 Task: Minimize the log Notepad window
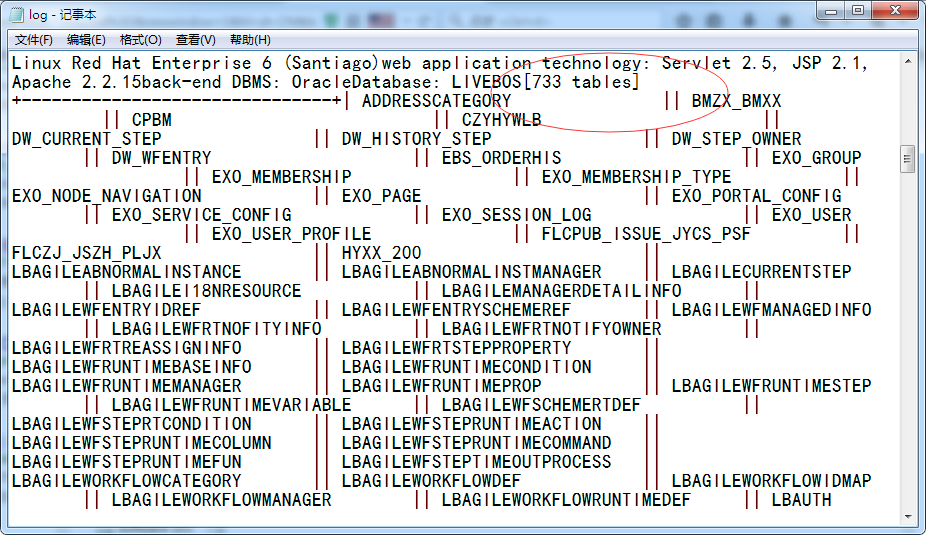[832, 11]
